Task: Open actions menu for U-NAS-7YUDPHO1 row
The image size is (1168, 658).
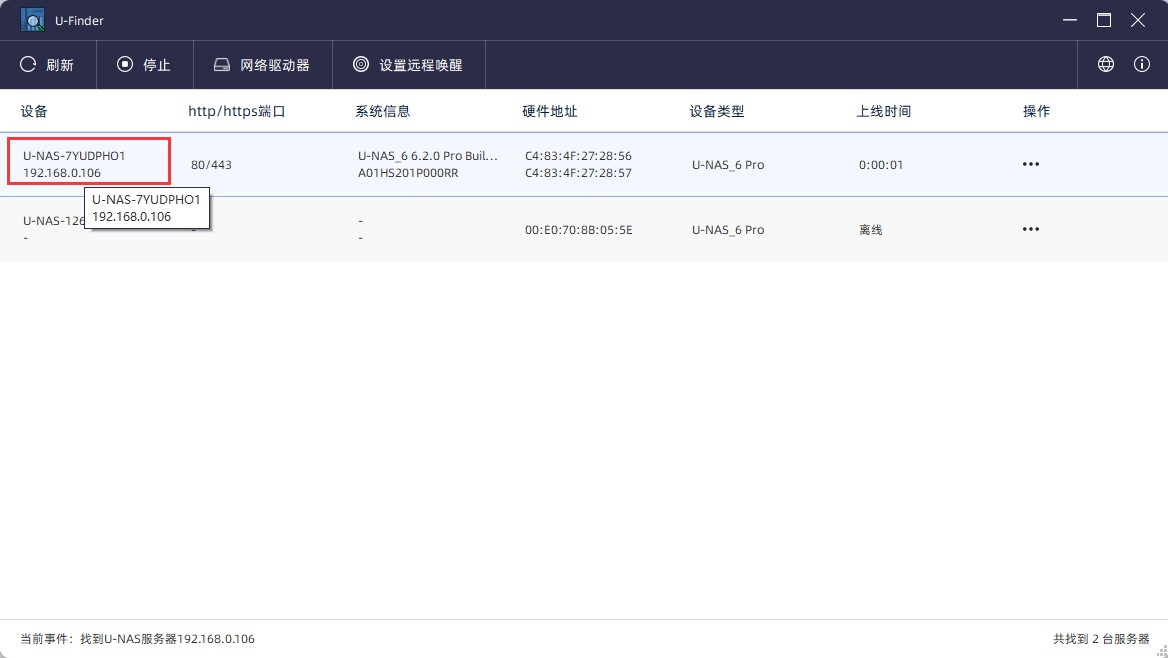Action: 1031,164
